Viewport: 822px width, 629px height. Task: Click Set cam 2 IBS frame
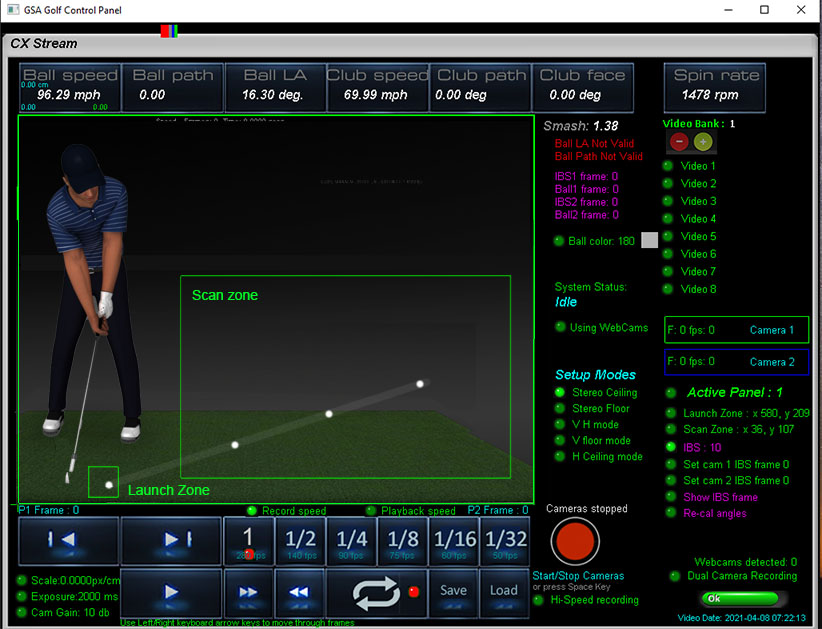[727, 480]
